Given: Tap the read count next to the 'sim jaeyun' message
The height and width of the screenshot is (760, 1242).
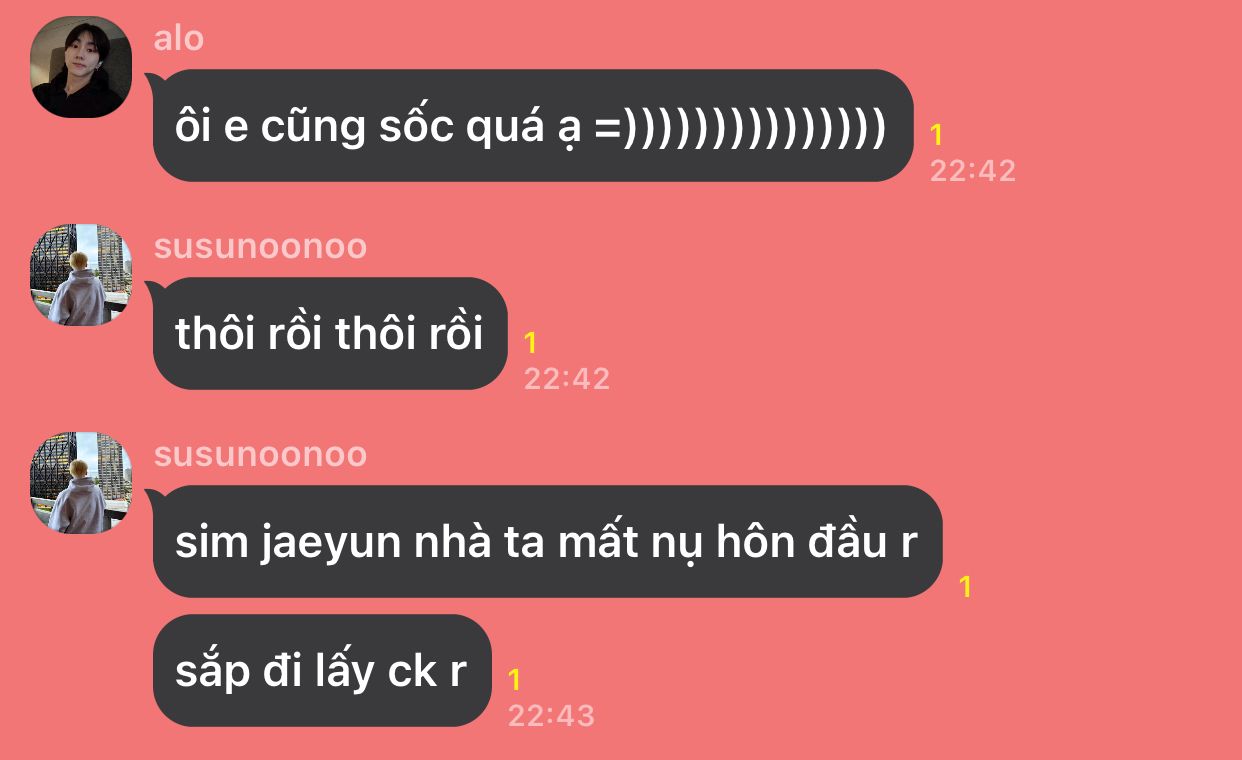Looking at the screenshot, I should pyautogui.click(x=966, y=587).
